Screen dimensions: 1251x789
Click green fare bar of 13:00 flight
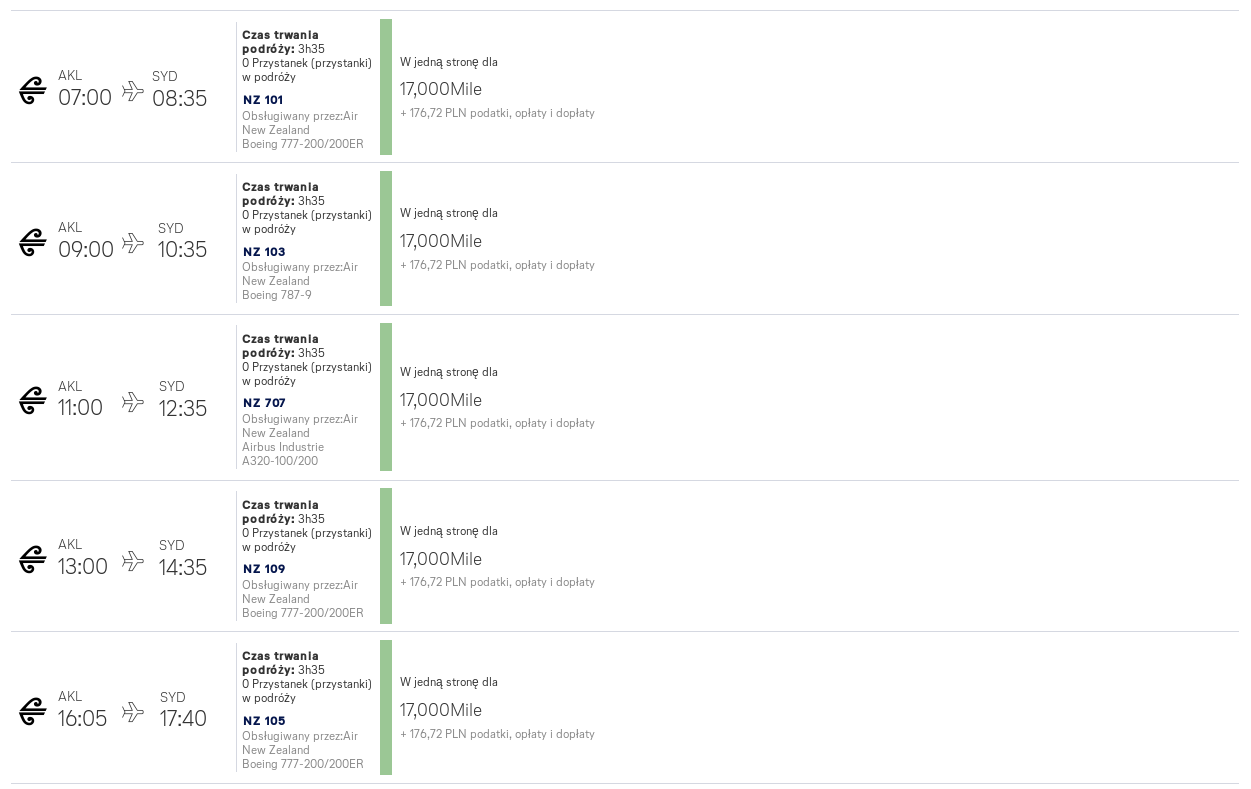tap(386, 556)
